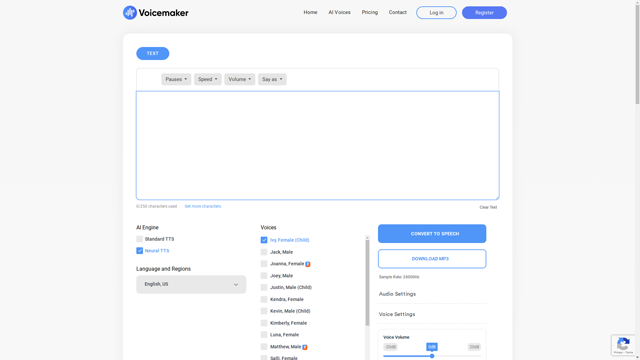Image resolution: width=640 pixels, height=360 pixels.
Task: Click the Log in button
Action: 436,13
